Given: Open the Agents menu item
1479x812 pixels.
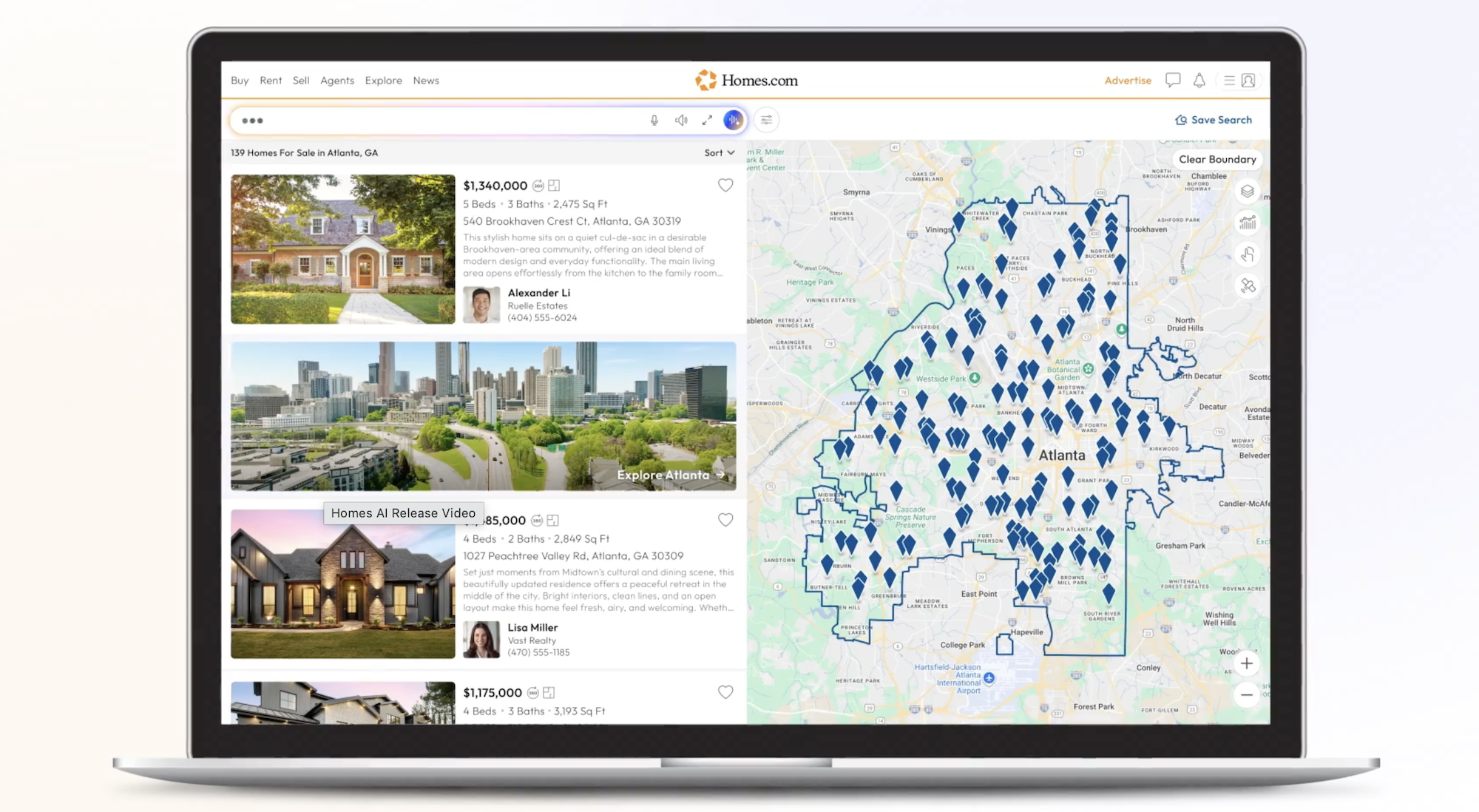Looking at the screenshot, I should coord(337,81).
